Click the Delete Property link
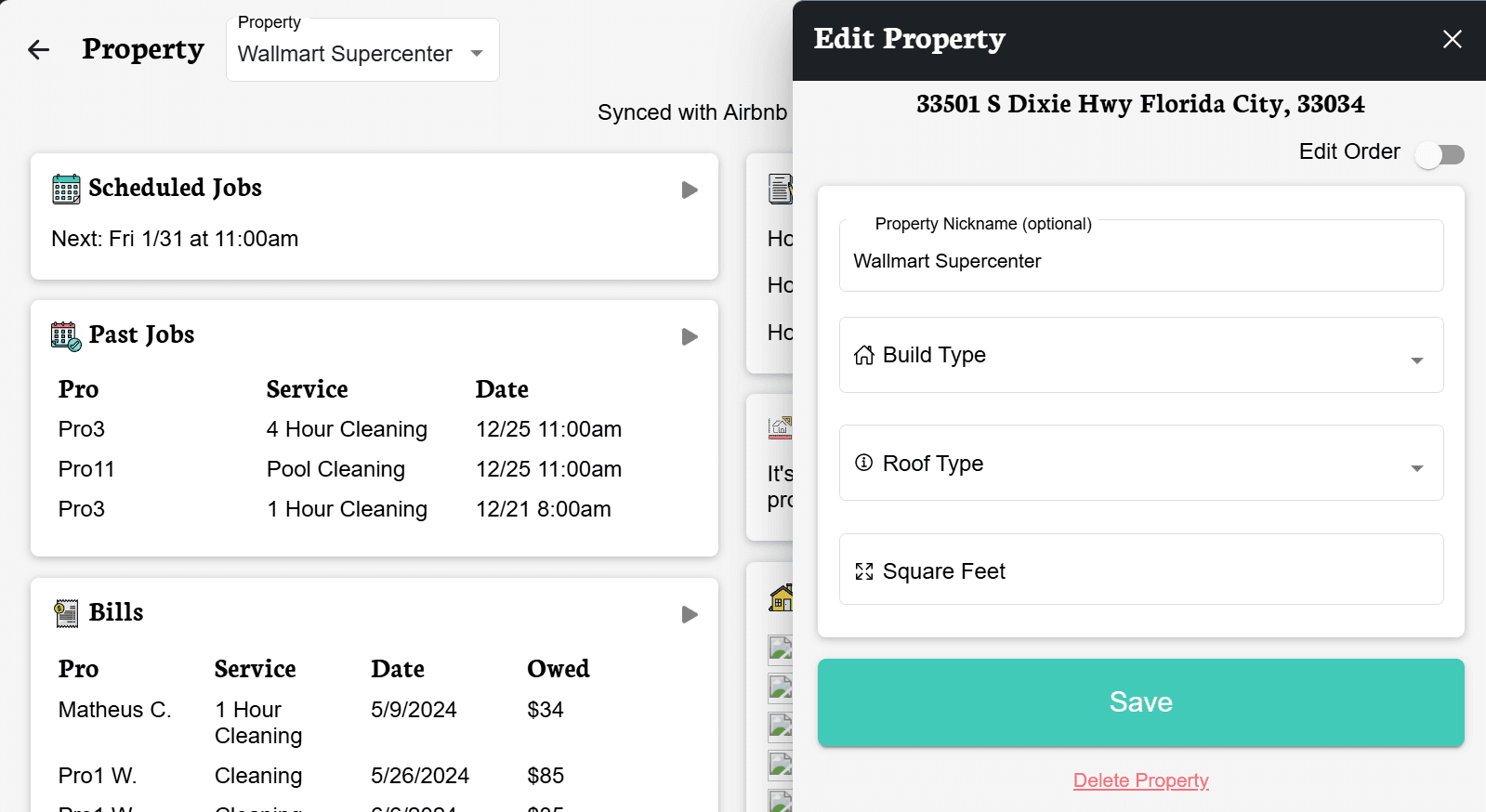 pos(1140,780)
